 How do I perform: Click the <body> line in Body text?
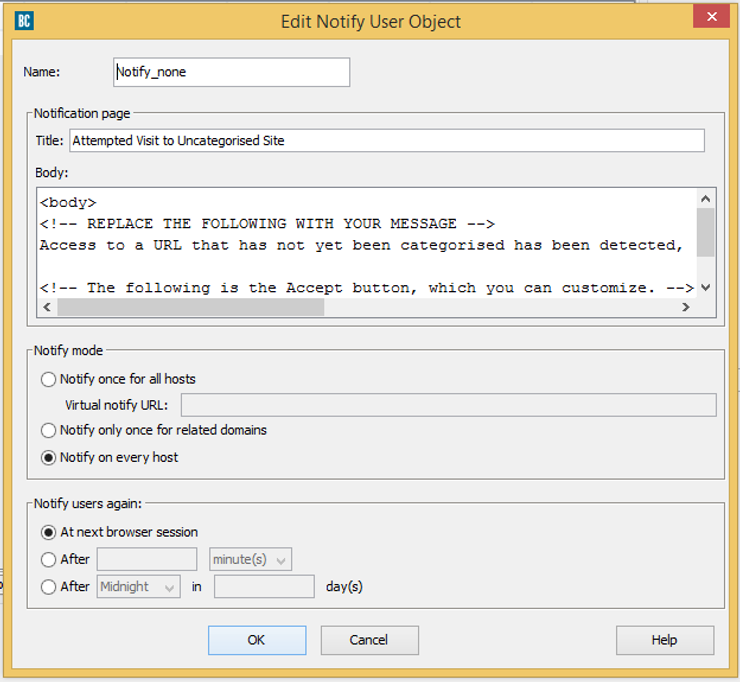pos(68,202)
